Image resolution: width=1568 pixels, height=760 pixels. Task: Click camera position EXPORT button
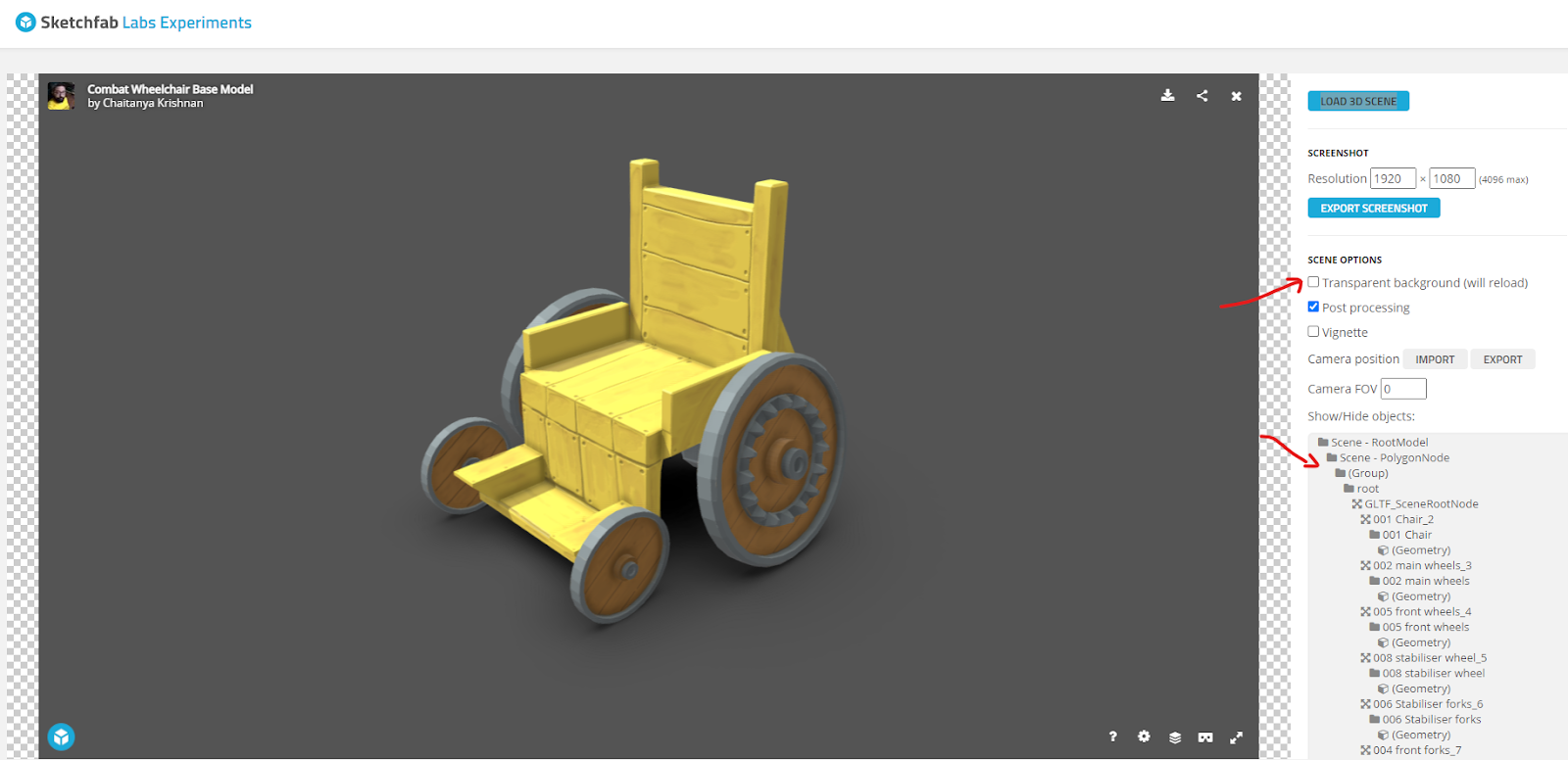pos(1502,359)
